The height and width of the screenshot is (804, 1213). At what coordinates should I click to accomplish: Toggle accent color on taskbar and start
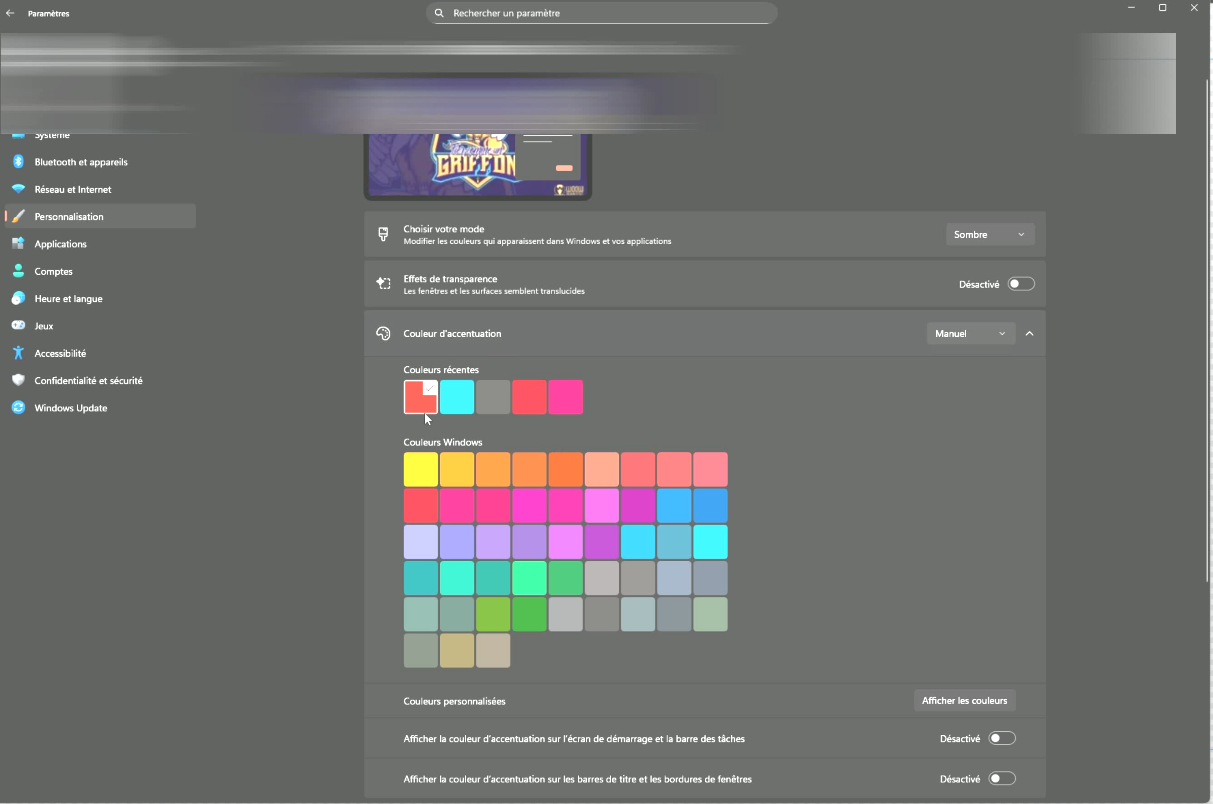tap(1001, 739)
